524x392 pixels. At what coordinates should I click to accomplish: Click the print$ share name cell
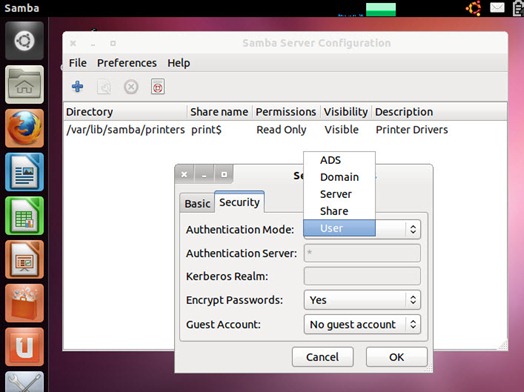click(206, 130)
